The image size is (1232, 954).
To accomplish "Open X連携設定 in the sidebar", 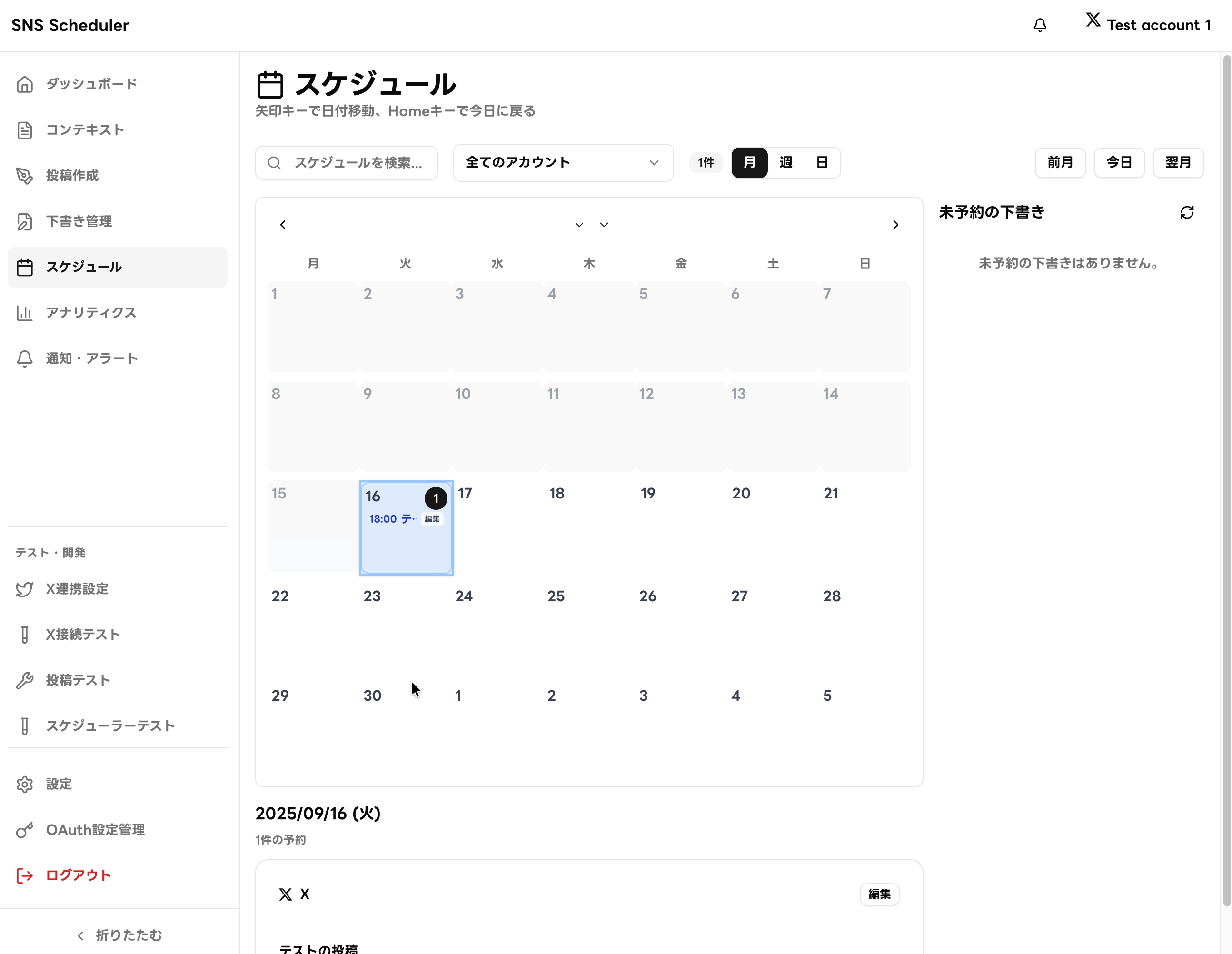I will coord(77,588).
